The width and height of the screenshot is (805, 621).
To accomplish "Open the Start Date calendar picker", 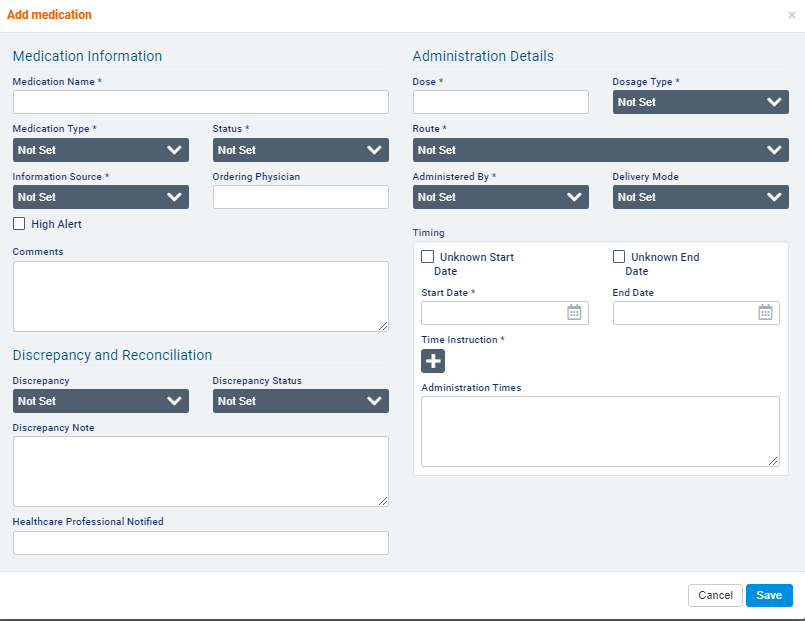I will 574,313.
